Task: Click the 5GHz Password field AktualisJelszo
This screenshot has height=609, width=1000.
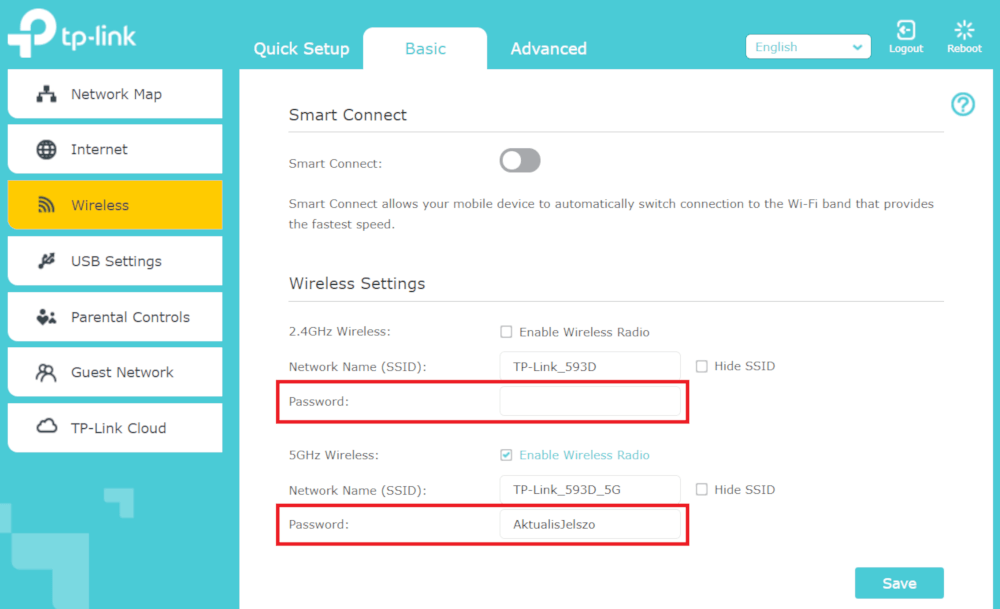Action: (x=590, y=524)
